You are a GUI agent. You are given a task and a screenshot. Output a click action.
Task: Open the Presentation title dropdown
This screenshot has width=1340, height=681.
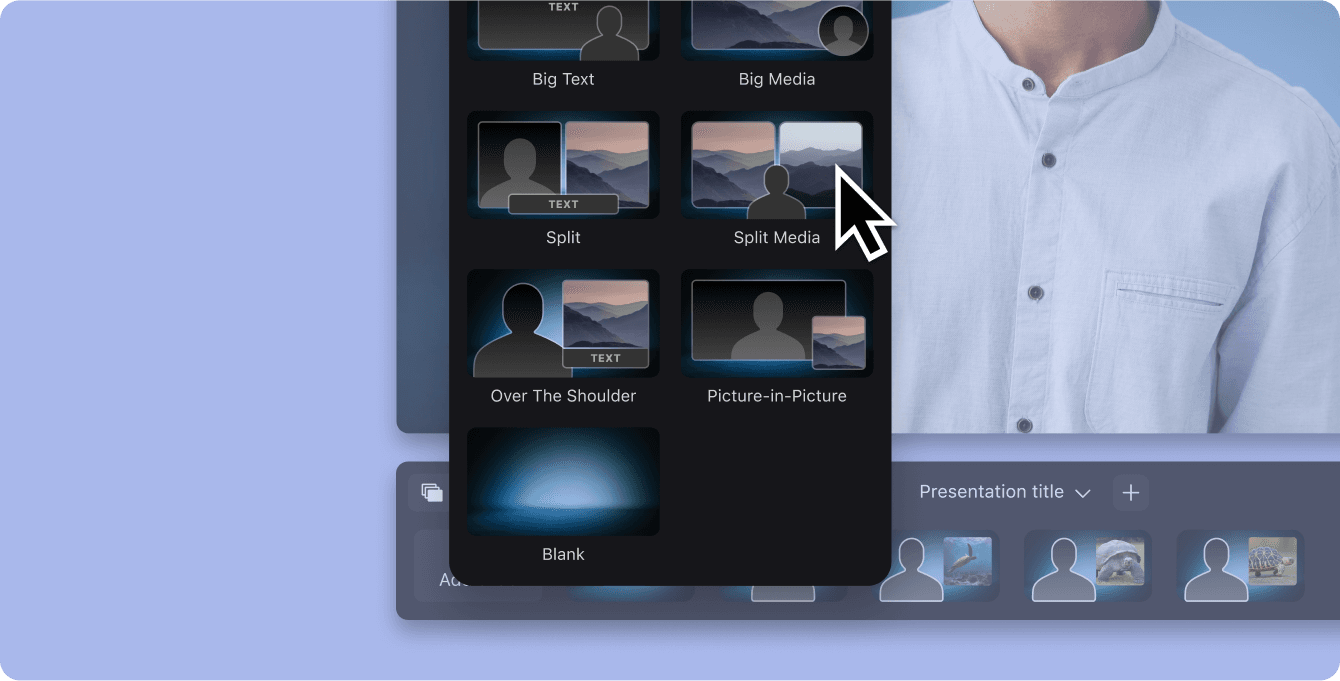coord(991,492)
